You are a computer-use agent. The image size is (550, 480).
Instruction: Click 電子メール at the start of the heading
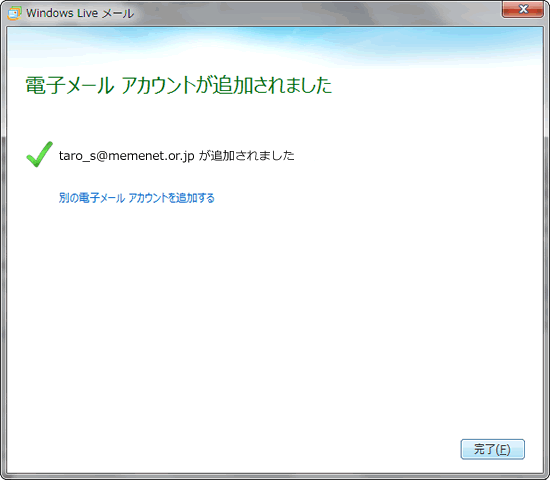click(x=69, y=86)
